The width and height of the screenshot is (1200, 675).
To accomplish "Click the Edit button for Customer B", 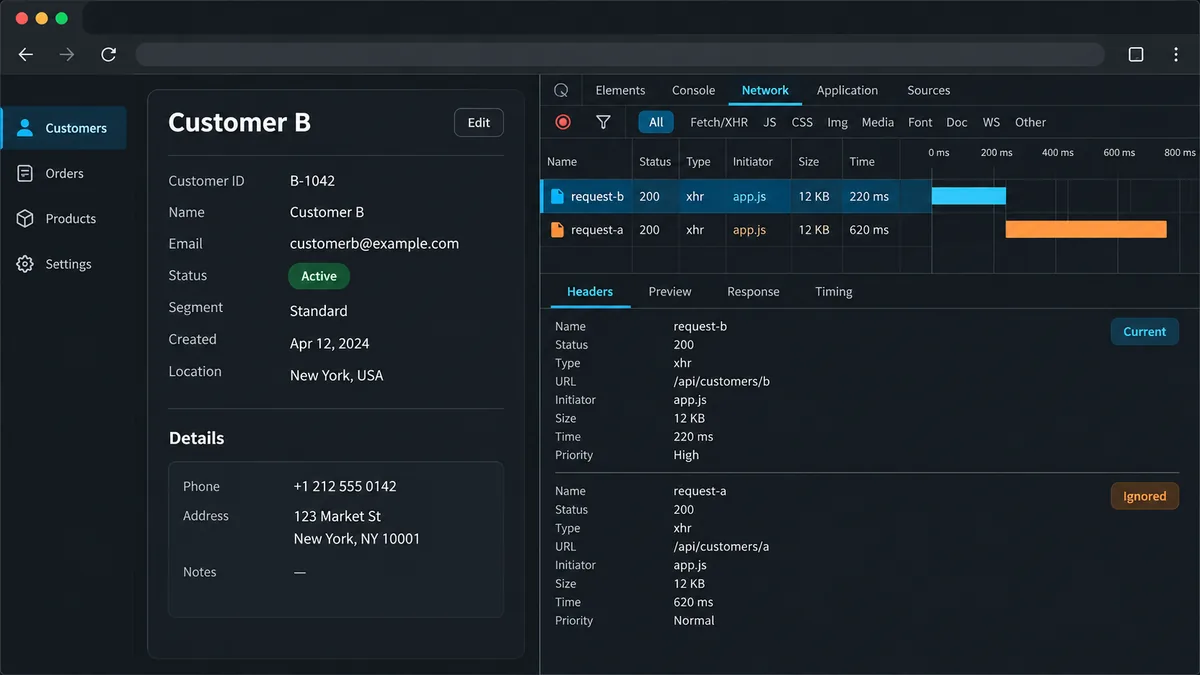I will (479, 123).
